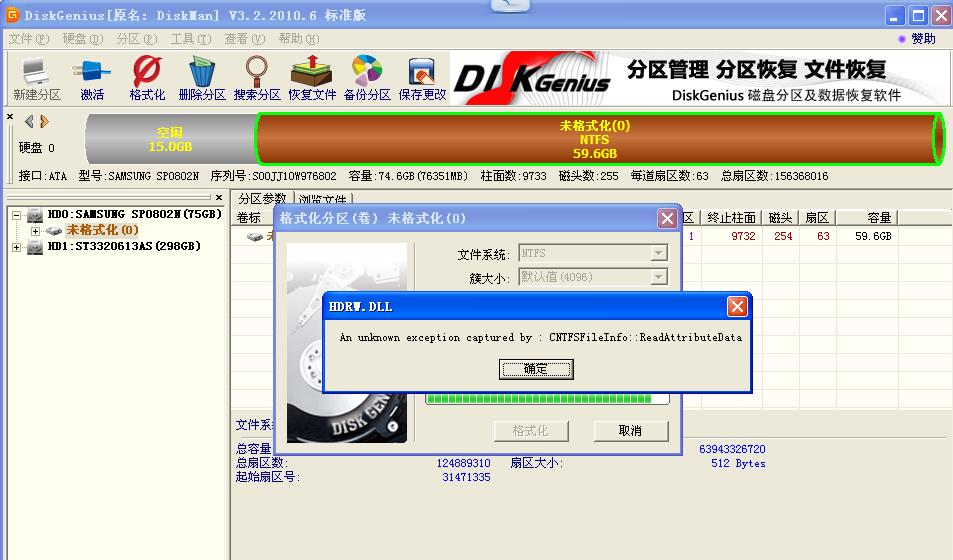Close the left tree panel with x
The image size is (953, 560).
coord(219,197)
